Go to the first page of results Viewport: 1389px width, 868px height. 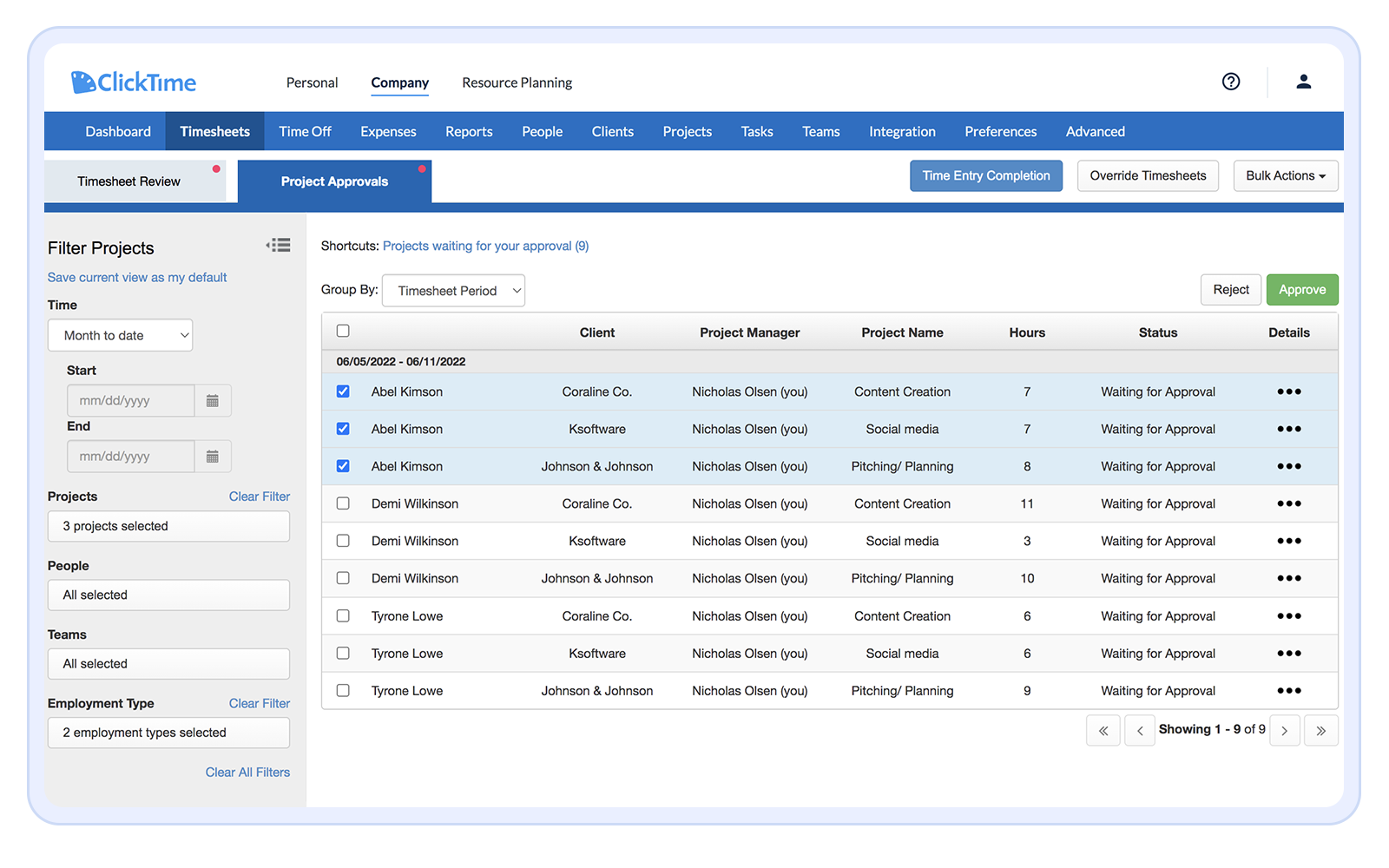[1103, 731]
